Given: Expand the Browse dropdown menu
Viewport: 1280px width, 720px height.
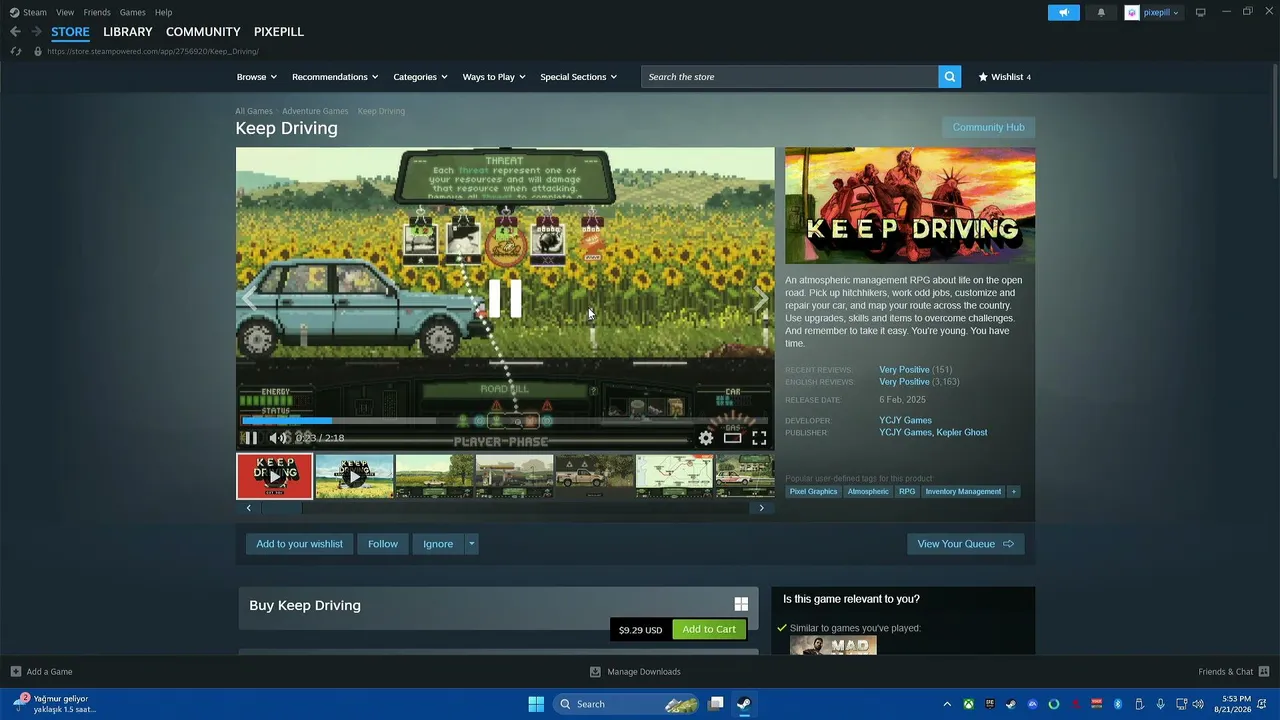Looking at the screenshot, I should [256, 77].
